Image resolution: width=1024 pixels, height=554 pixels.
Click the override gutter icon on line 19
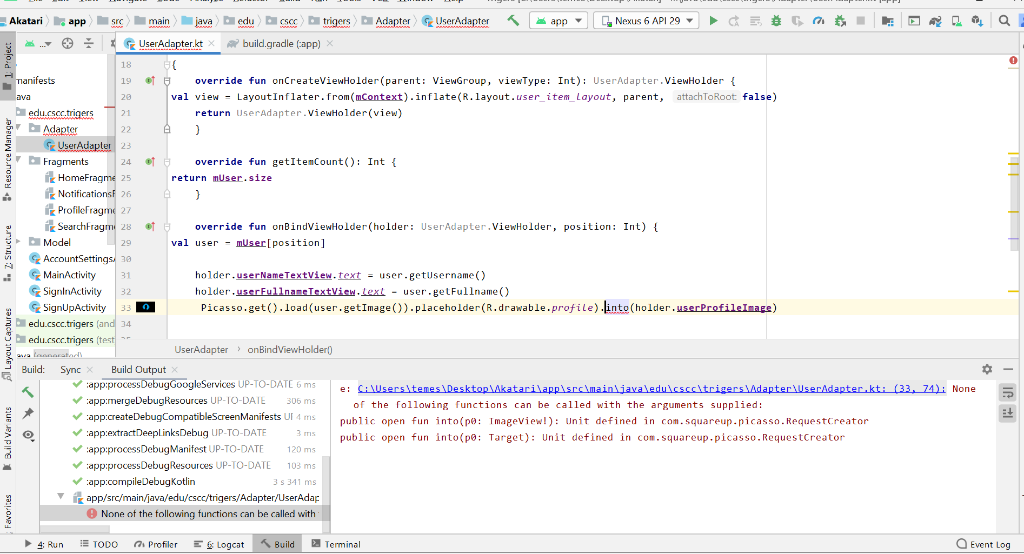click(x=150, y=81)
